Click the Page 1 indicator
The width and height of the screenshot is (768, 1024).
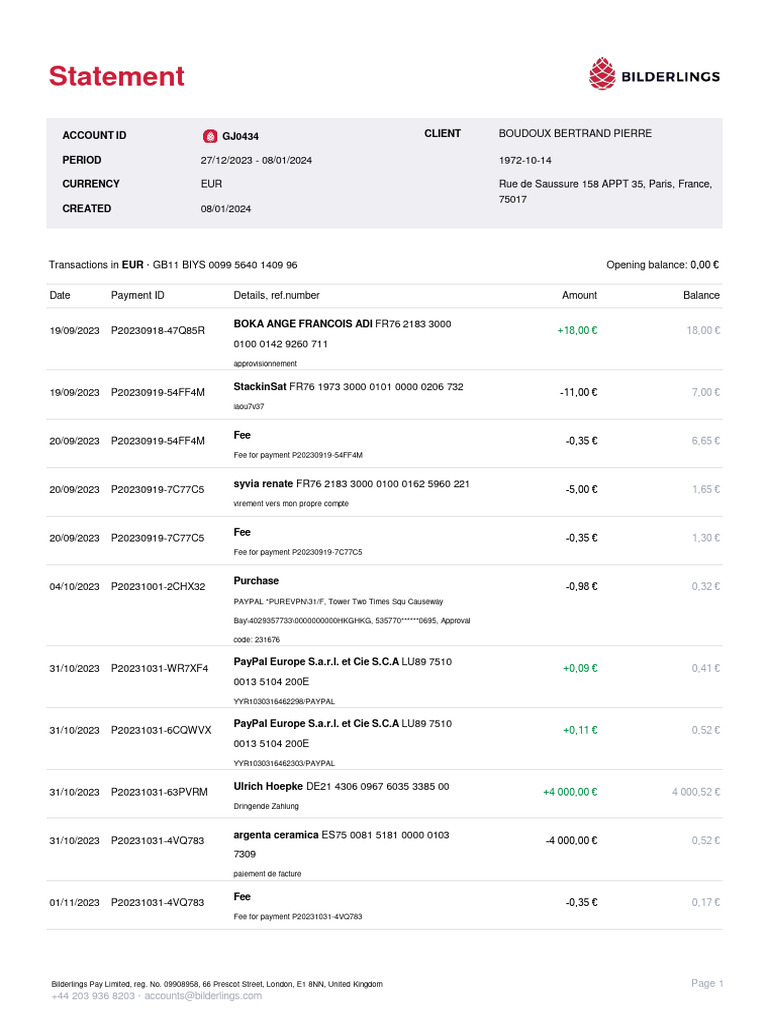707,984
